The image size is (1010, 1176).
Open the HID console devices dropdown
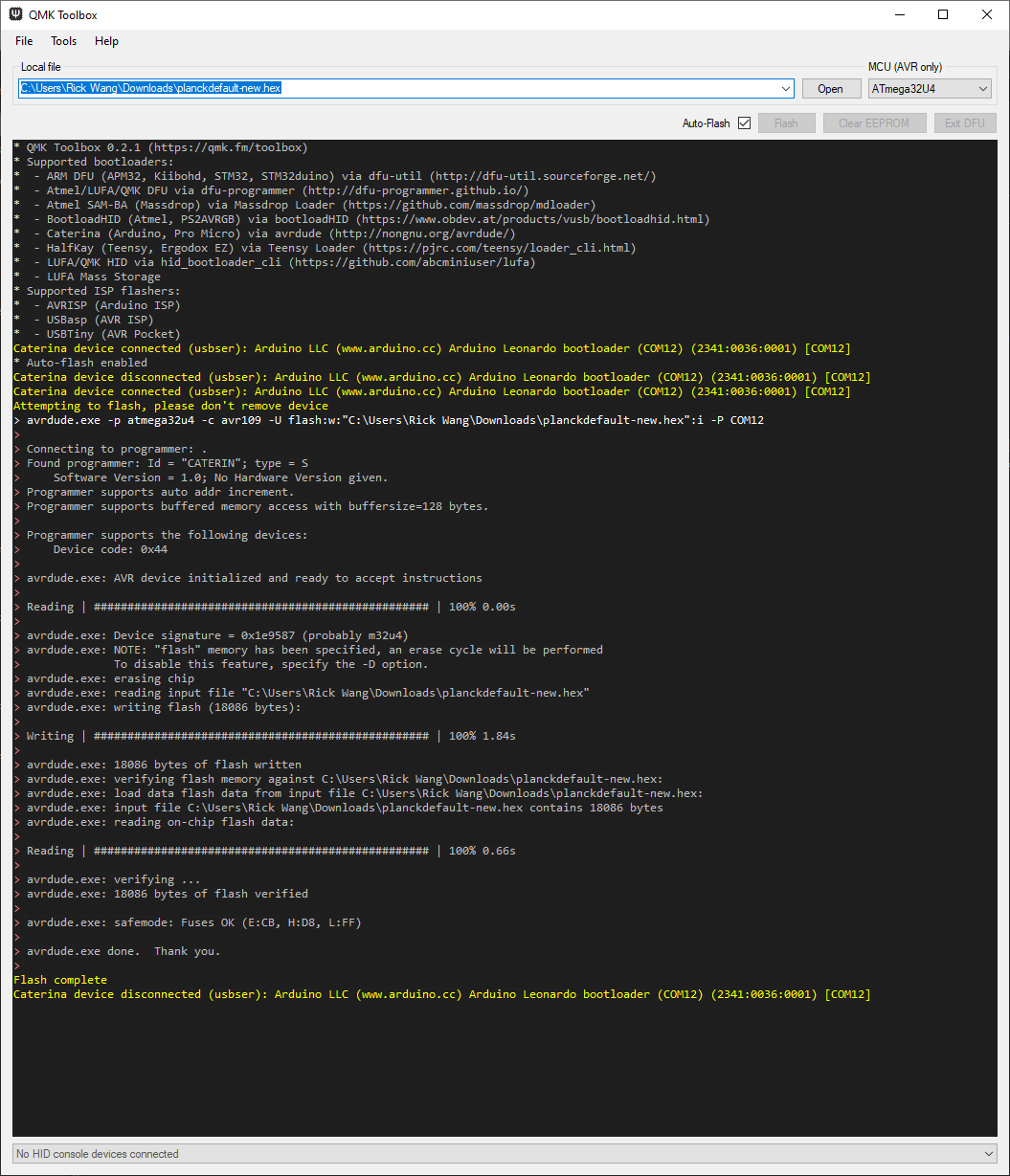click(989, 1154)
